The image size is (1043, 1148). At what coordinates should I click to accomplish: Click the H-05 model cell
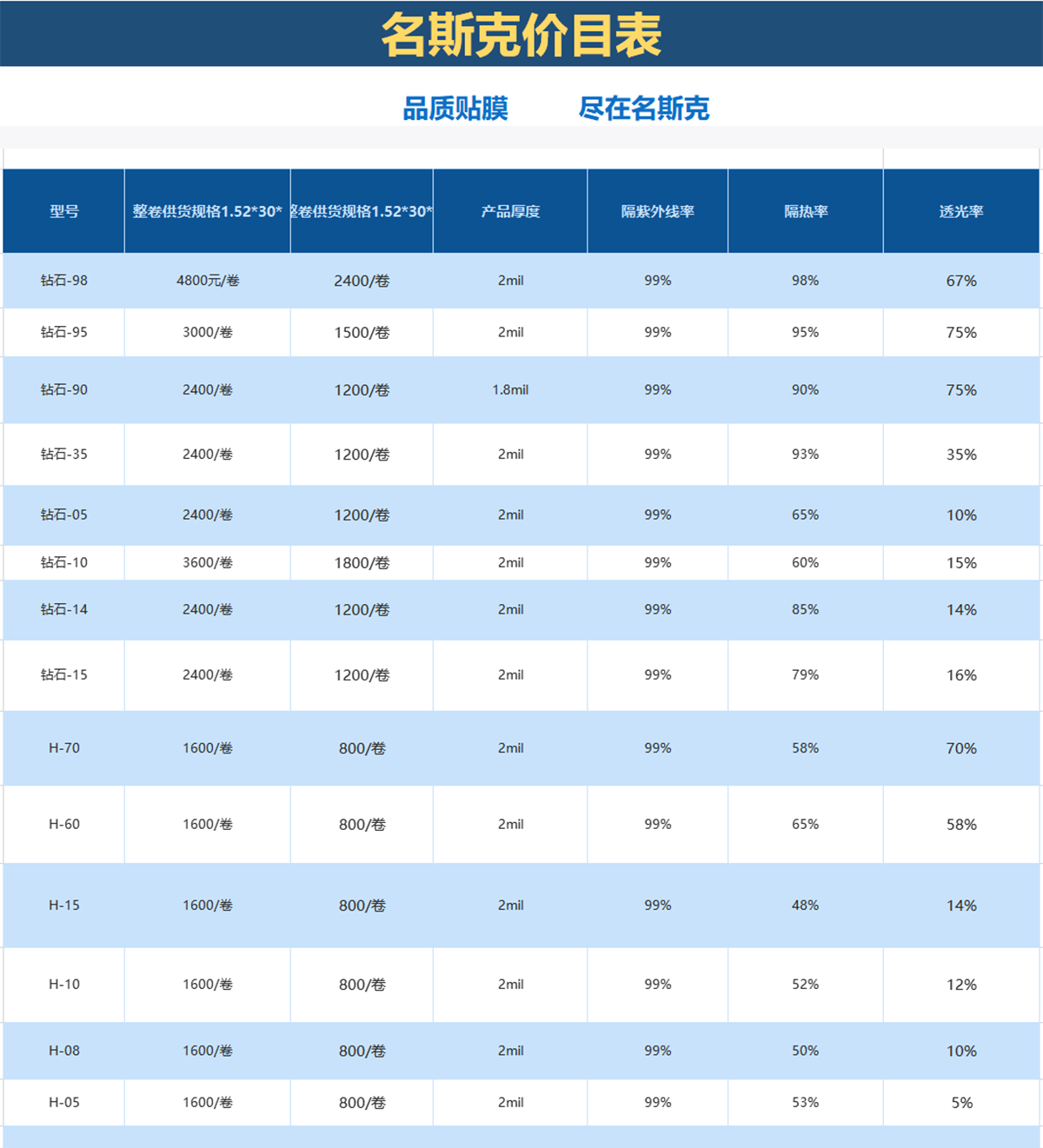tap(64, 1103)
